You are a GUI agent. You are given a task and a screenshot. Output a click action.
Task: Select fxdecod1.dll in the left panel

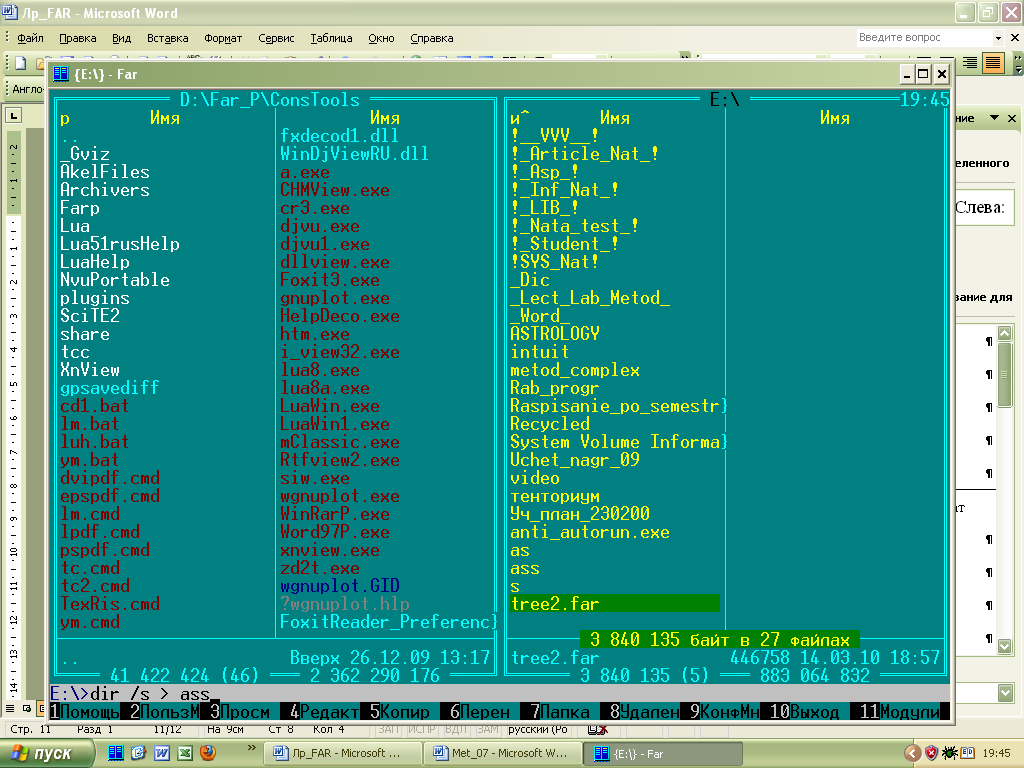(x=339, y=136)
